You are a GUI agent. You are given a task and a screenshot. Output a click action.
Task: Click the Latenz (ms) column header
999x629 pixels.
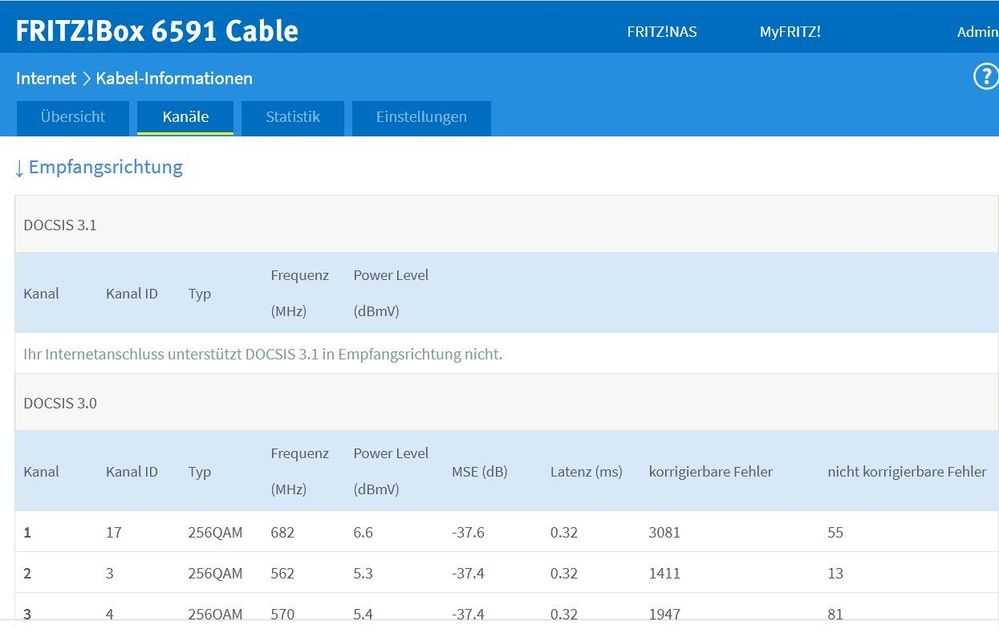tap(586, 471)
